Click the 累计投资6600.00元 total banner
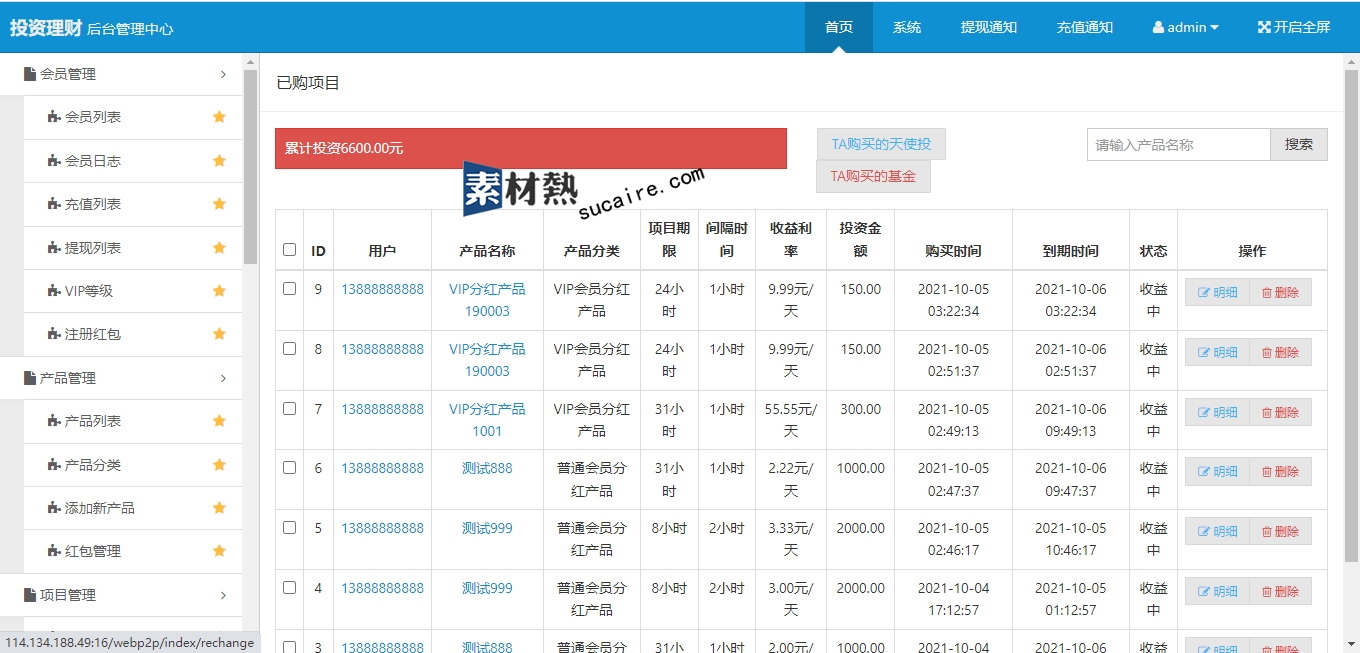 (x=531, y=148)
